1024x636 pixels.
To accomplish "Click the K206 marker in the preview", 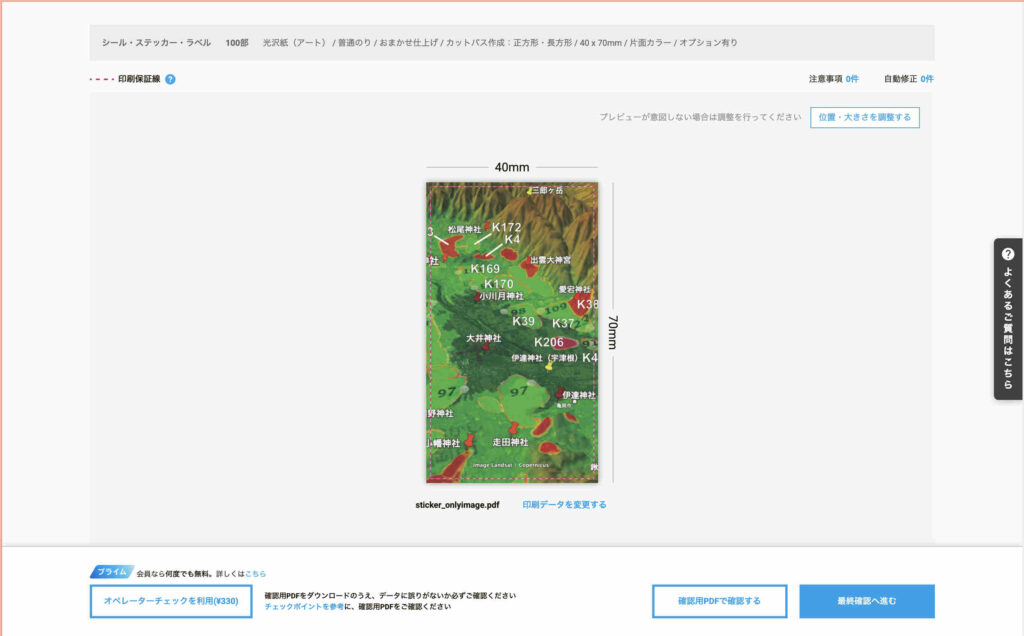I will 549,342.
